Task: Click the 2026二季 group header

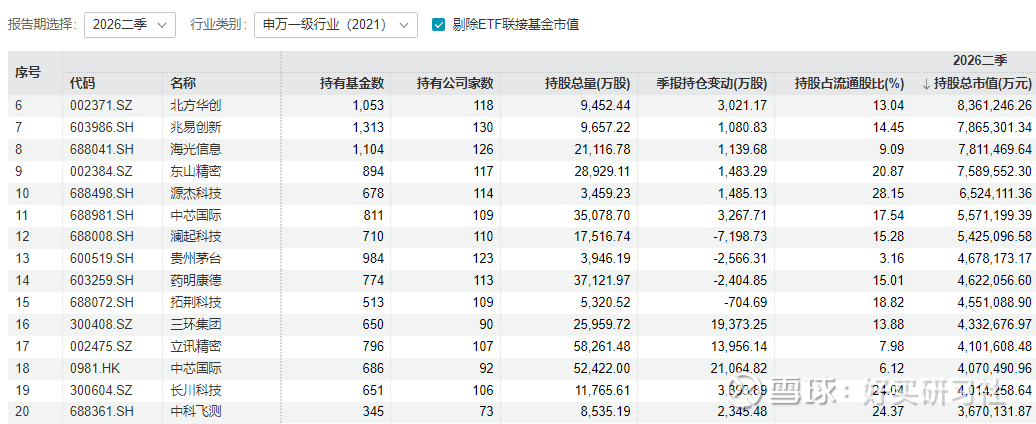Action: tap(980, 61)
